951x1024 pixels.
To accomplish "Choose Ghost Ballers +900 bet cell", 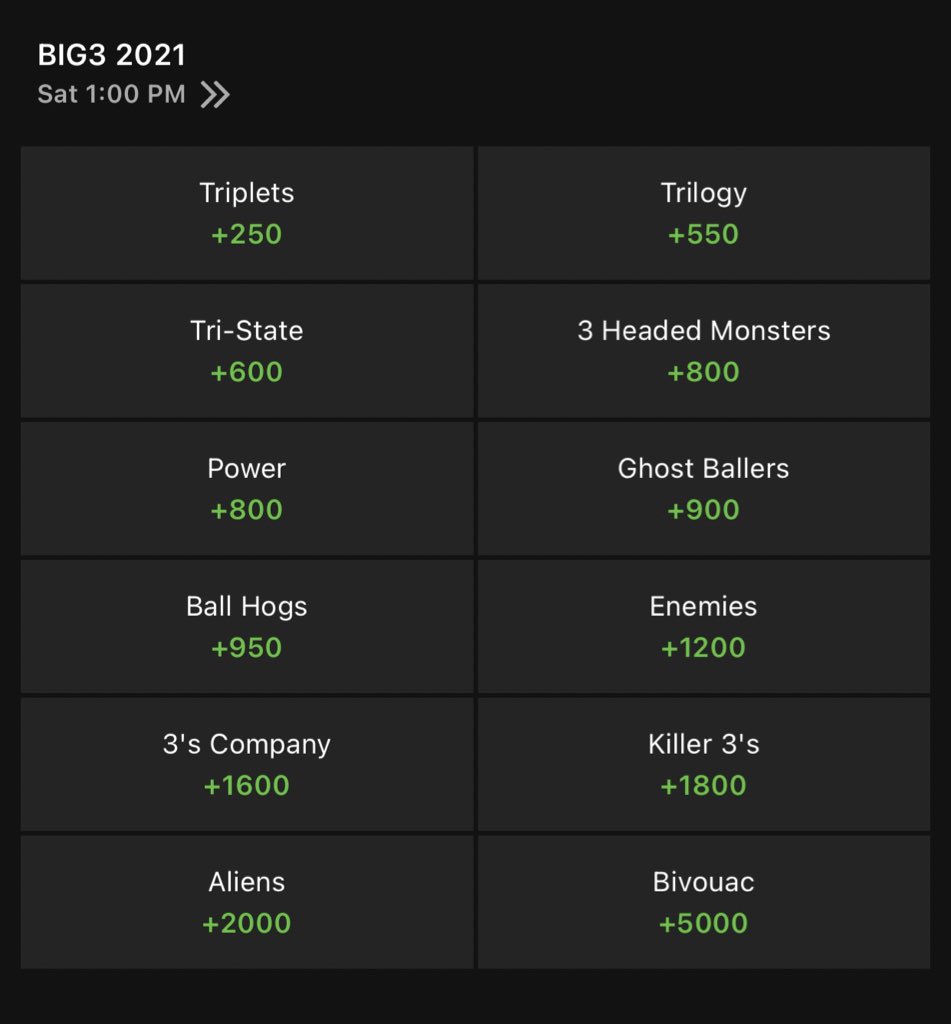I will point(704,488).
